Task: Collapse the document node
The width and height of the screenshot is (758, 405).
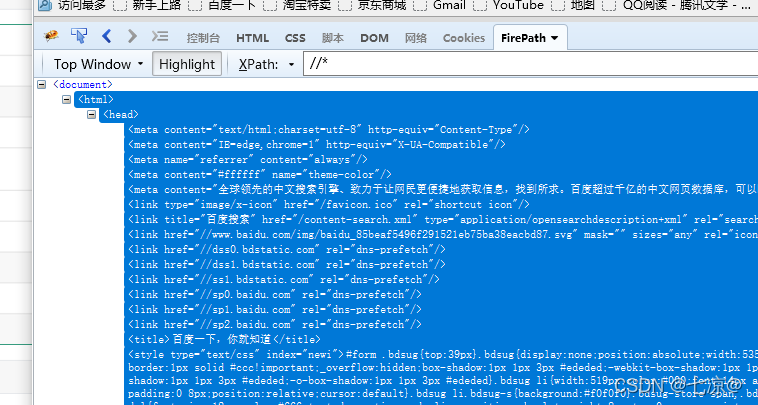Action: 42,85
